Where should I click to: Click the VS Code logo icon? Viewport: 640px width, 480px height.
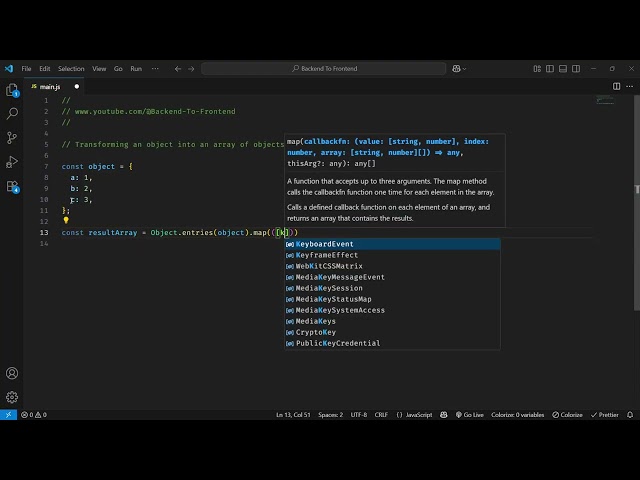9,69
